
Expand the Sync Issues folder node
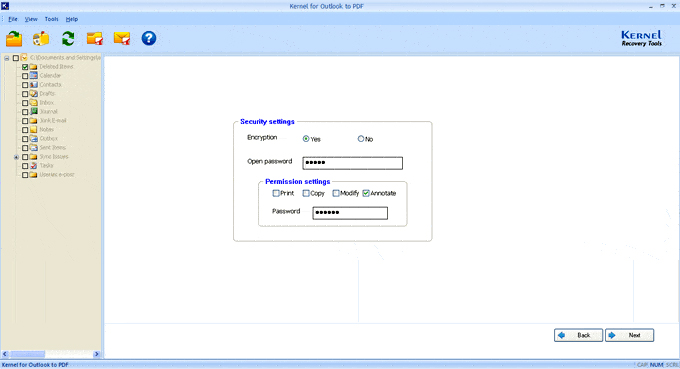tap(16, 157)
